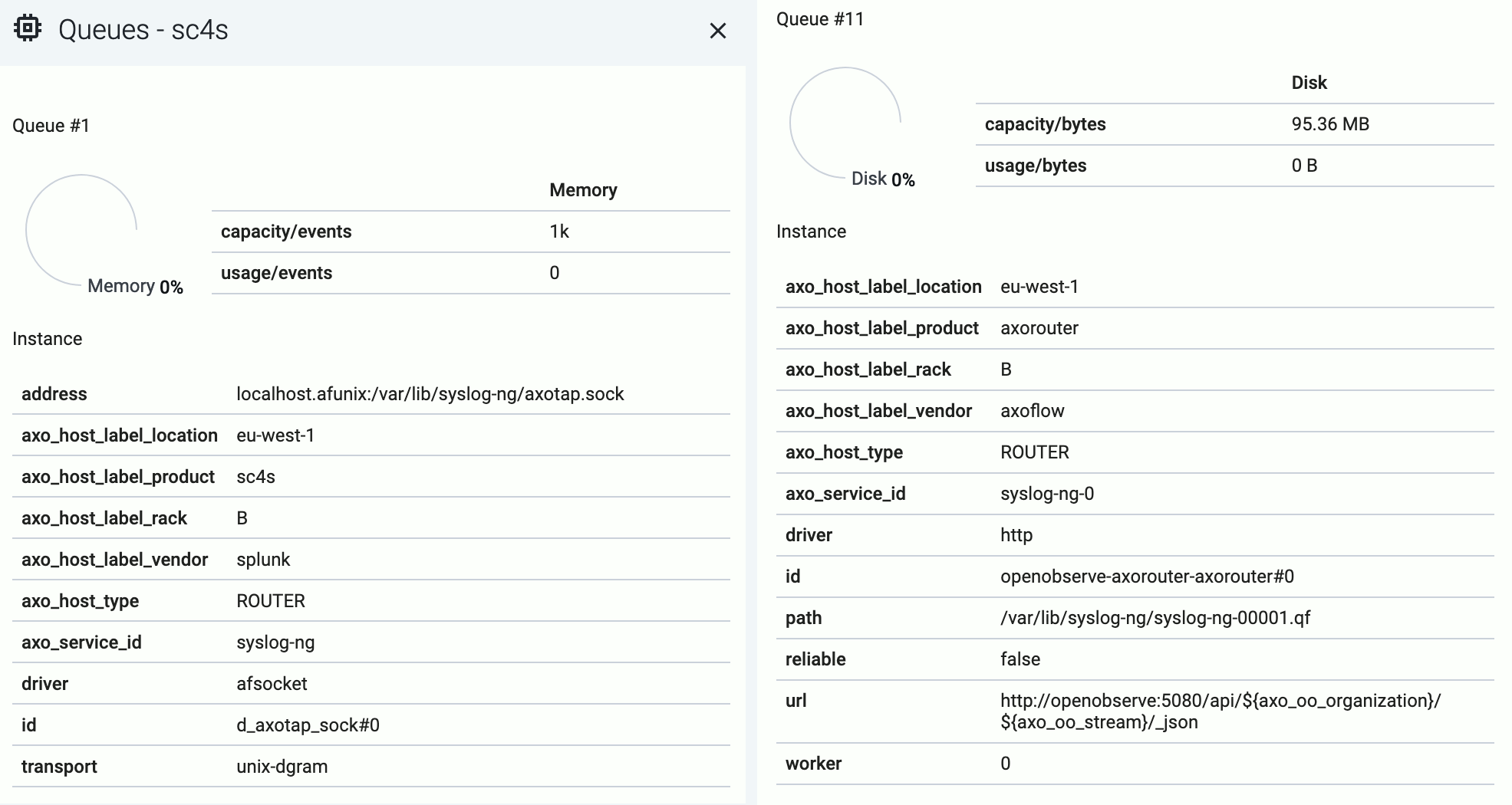Select the Queue #1 heading
The width and height of the screenshot is (1512, 805).
tap(51, 126)
